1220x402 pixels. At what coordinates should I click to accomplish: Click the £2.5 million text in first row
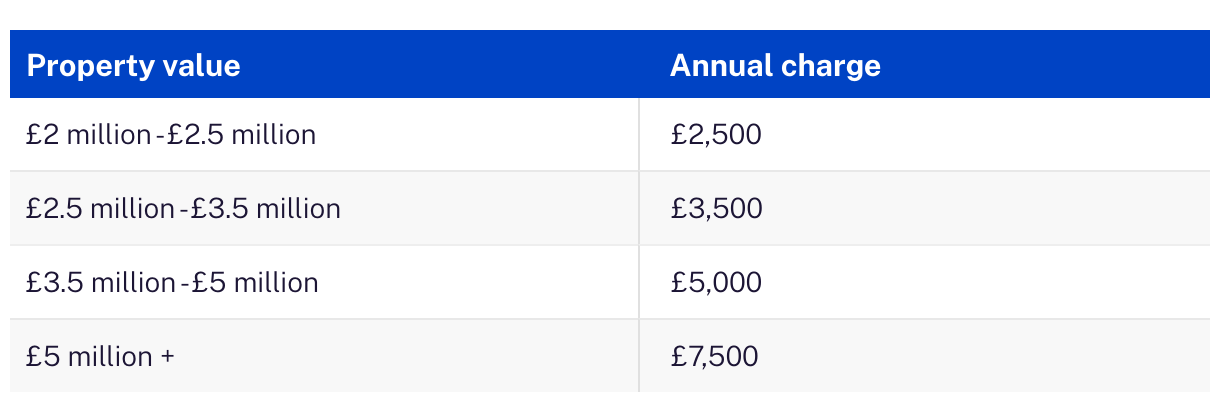(241, 134)
